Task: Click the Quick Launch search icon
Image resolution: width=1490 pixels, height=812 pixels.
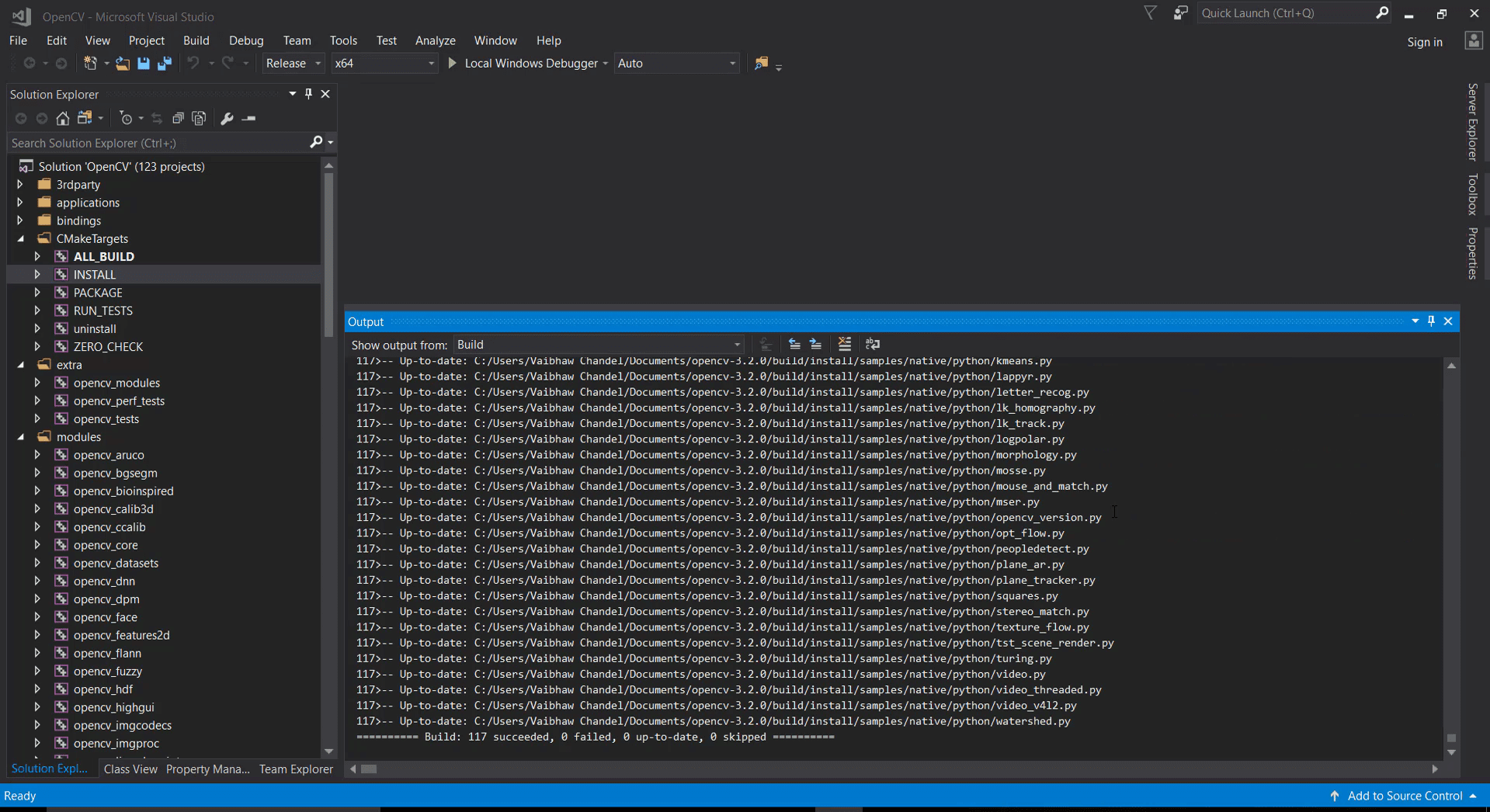Action: point(1383,12)
